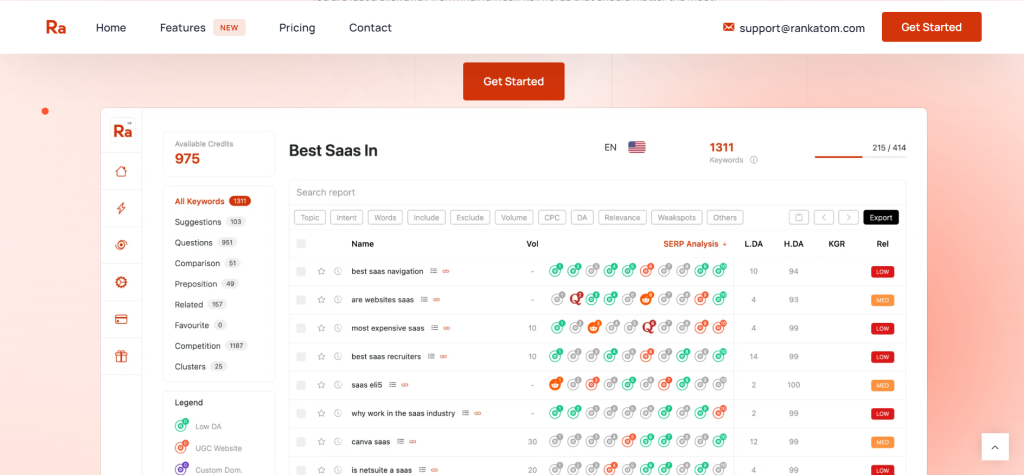Open the Features menu item
This screenshot has height=475, width=1024.
click(x=183, y=27)
